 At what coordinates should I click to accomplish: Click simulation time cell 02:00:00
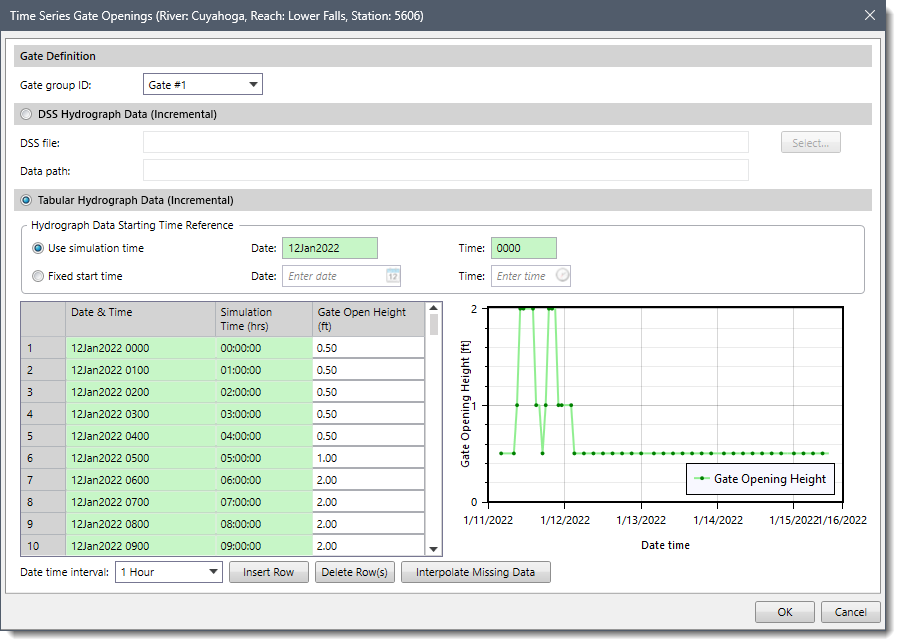pyautogui.click(x=264, y=392)
